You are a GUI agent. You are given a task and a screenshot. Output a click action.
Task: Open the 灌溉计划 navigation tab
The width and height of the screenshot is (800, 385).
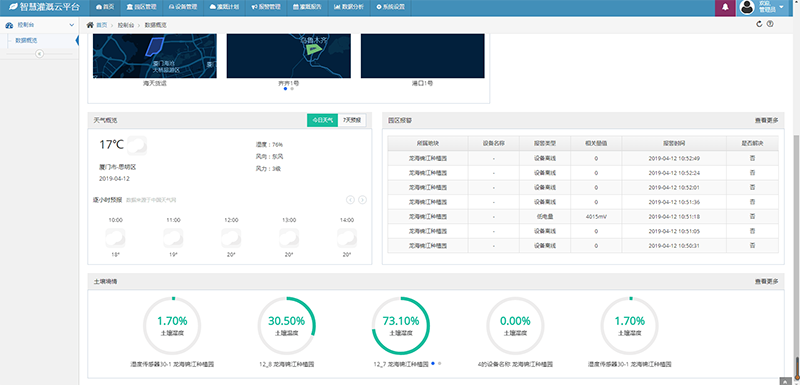224,7
